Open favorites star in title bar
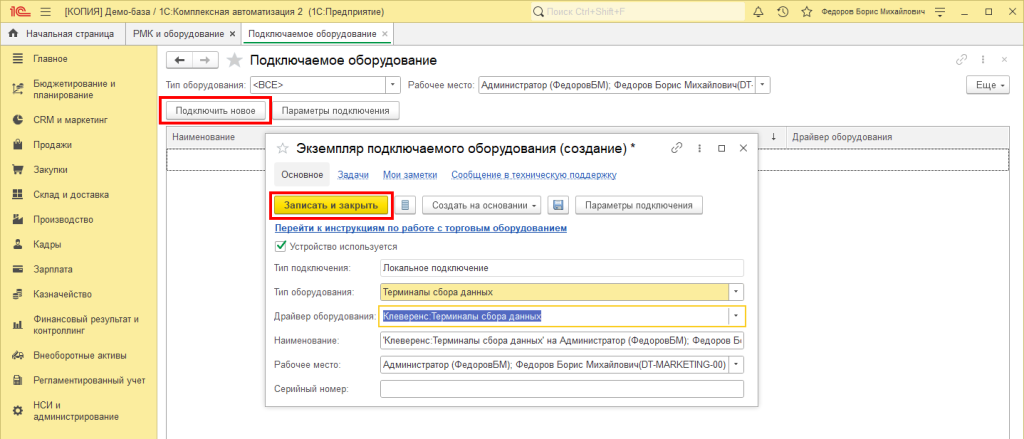Screen dimensions: 1024x439 point(807,12)
